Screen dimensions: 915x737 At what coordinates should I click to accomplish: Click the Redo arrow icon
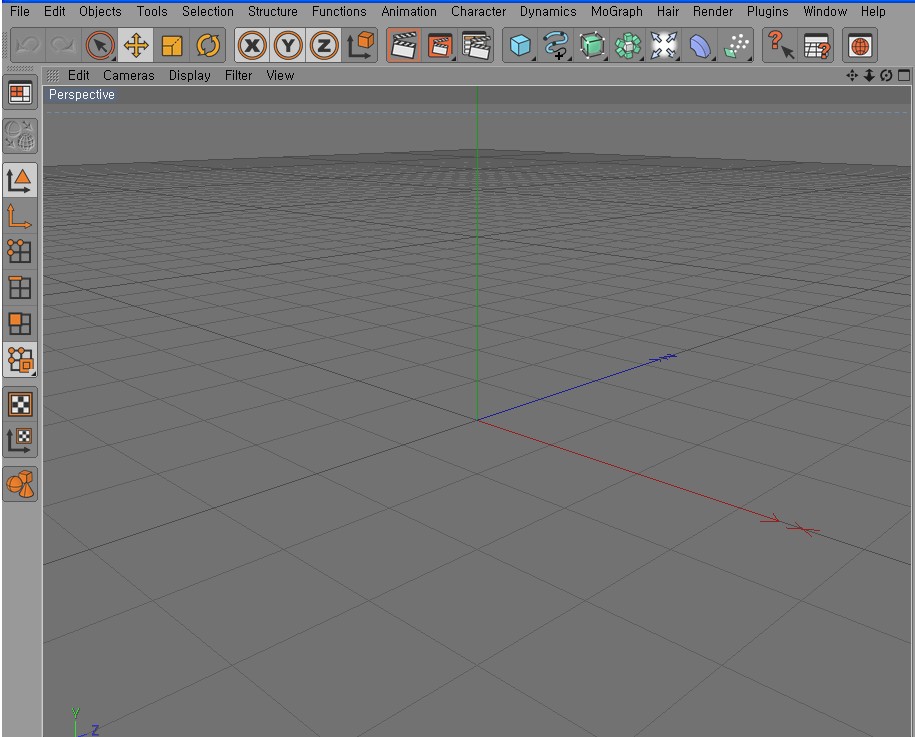click(x=63, y=45)
